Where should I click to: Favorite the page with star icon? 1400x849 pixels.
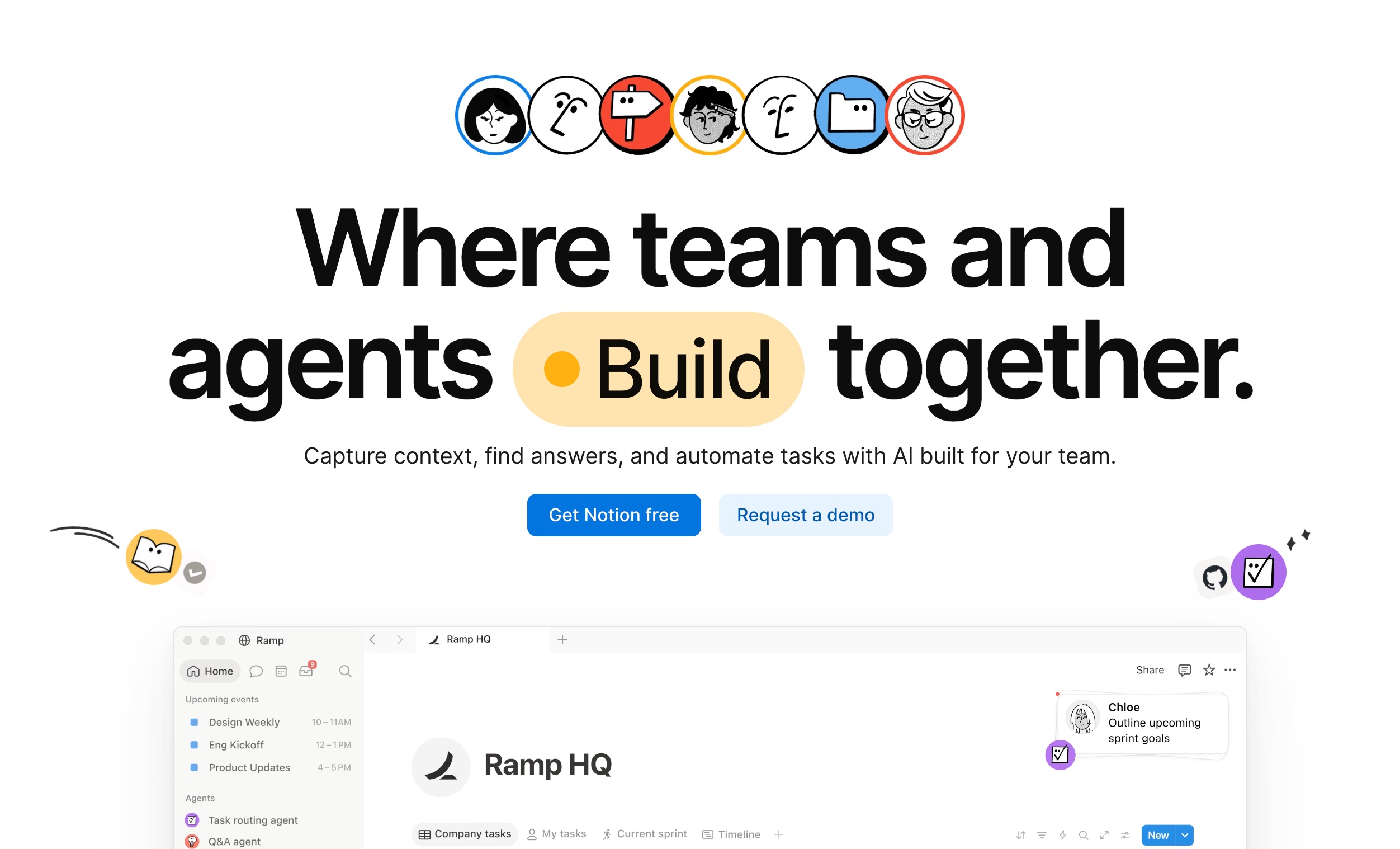coord(1209,670)
